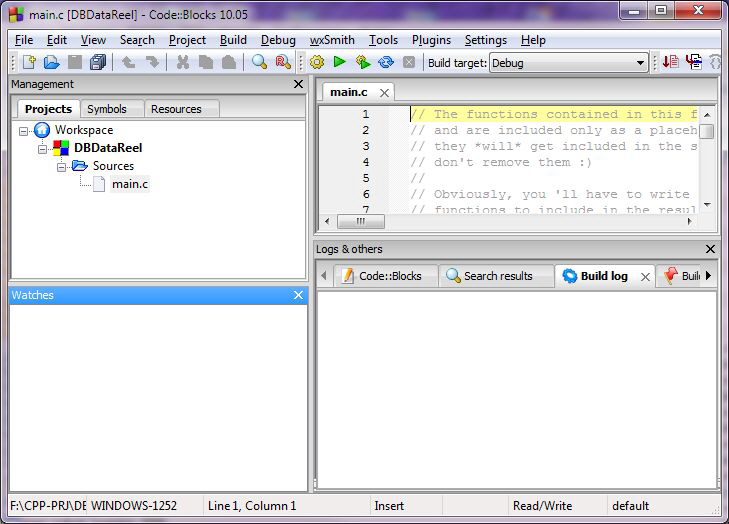729x524 pixels.
Task: Collapse the DBDataReel project node
Action: tap(42, 149)
